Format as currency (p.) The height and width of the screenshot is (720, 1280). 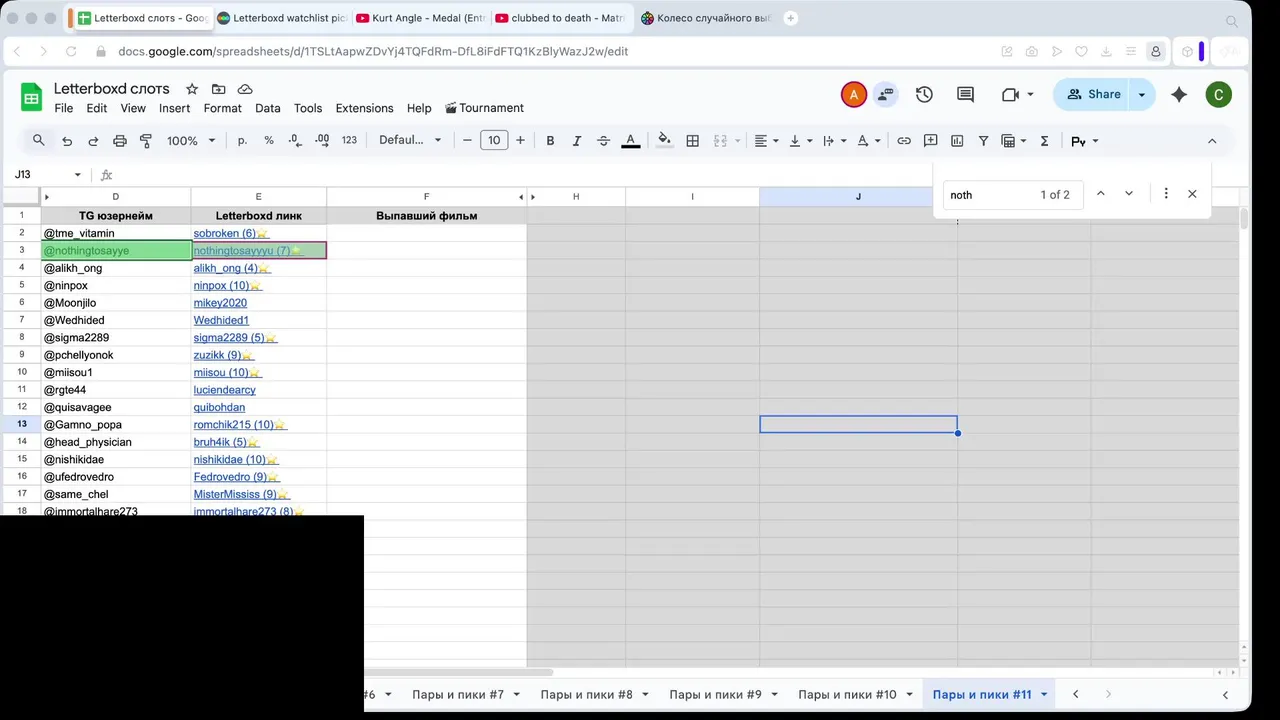[242, 141]
